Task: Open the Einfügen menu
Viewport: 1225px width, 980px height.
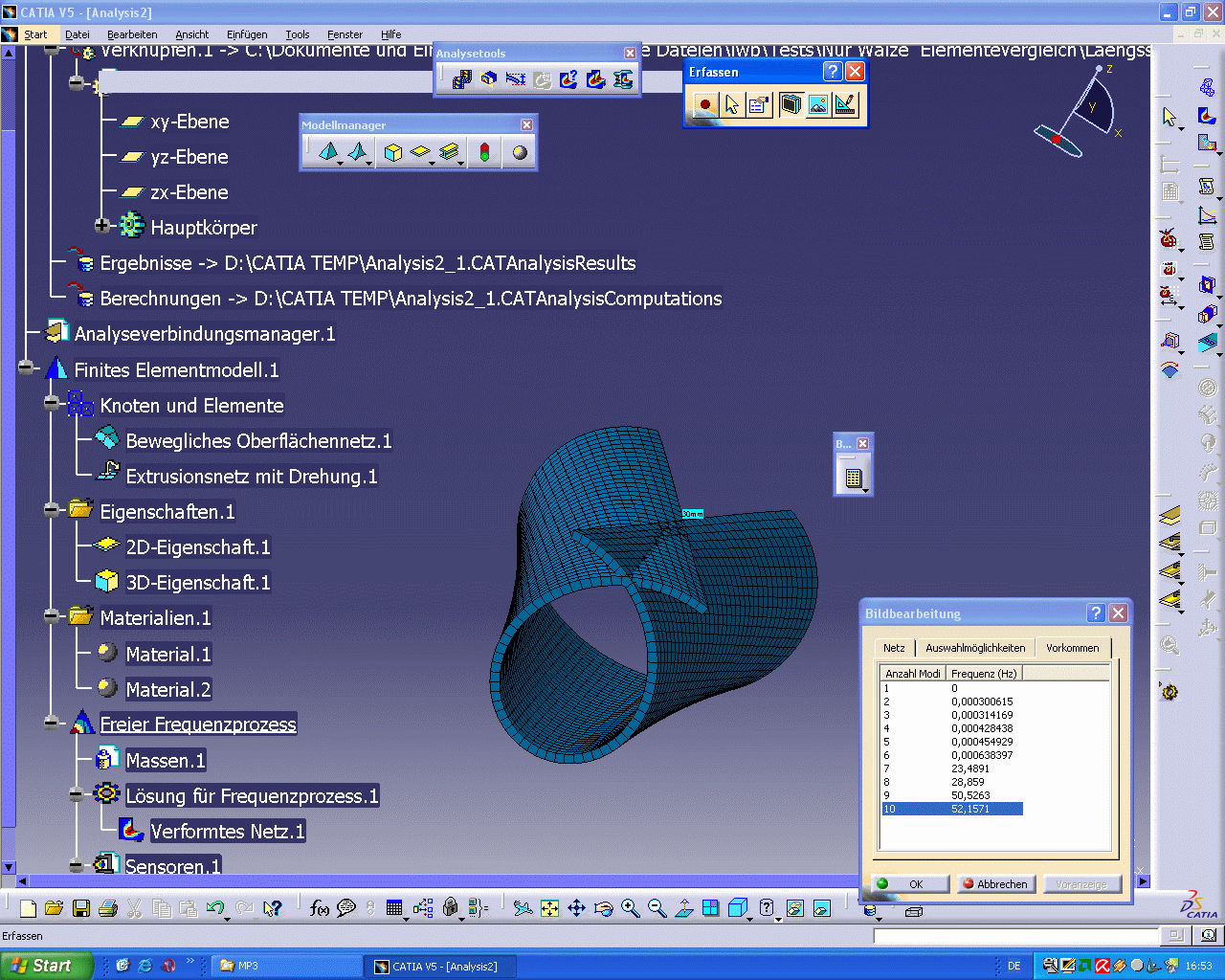Action: tap(247, 34)
